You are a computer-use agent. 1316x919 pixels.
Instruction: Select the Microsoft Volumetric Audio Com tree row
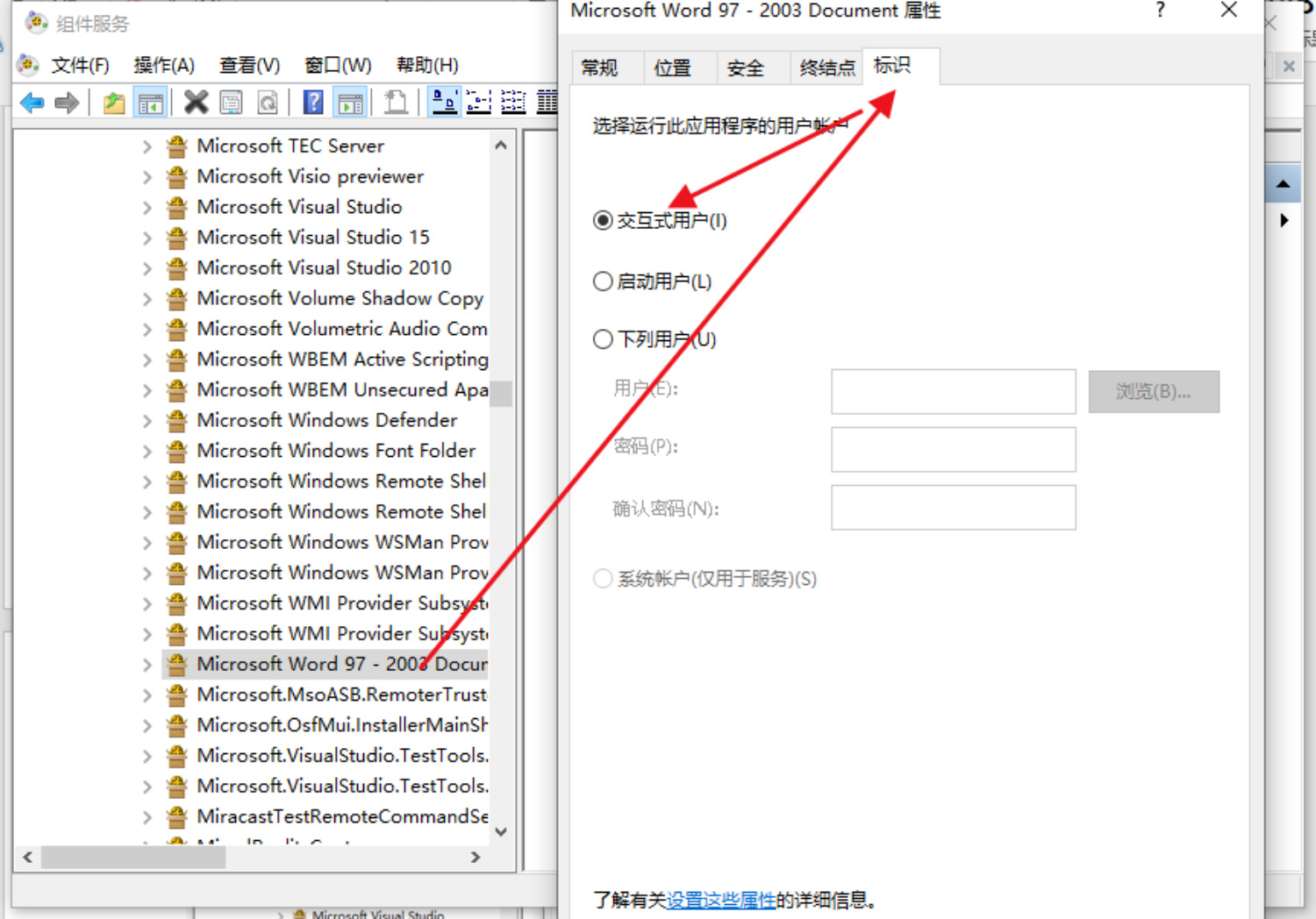pyautogui.click(x=325, y=329)
